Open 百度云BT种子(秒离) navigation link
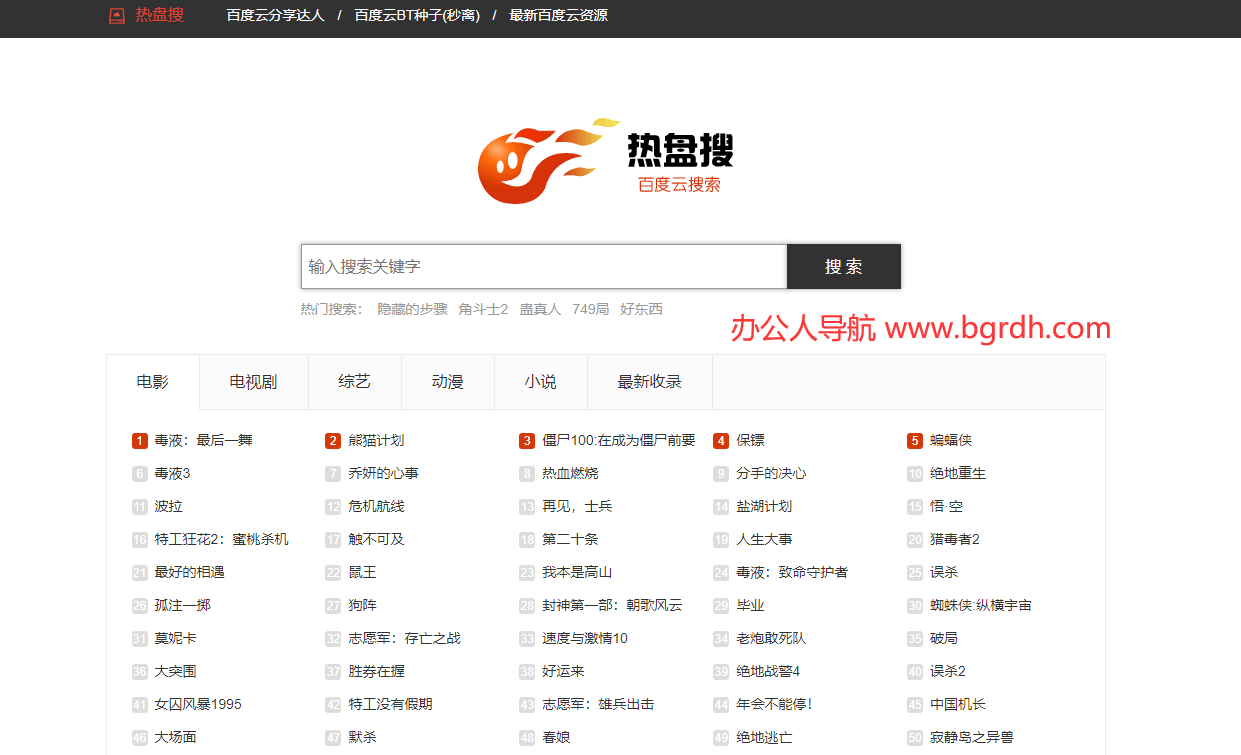1241x755 pixels. click(x=417, y=16)
